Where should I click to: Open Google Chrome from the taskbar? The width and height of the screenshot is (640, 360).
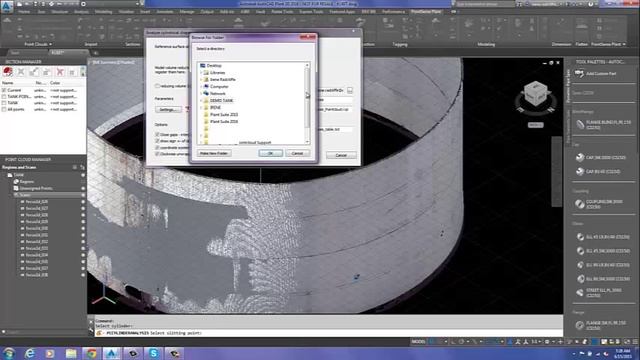[x=91, y=353]
